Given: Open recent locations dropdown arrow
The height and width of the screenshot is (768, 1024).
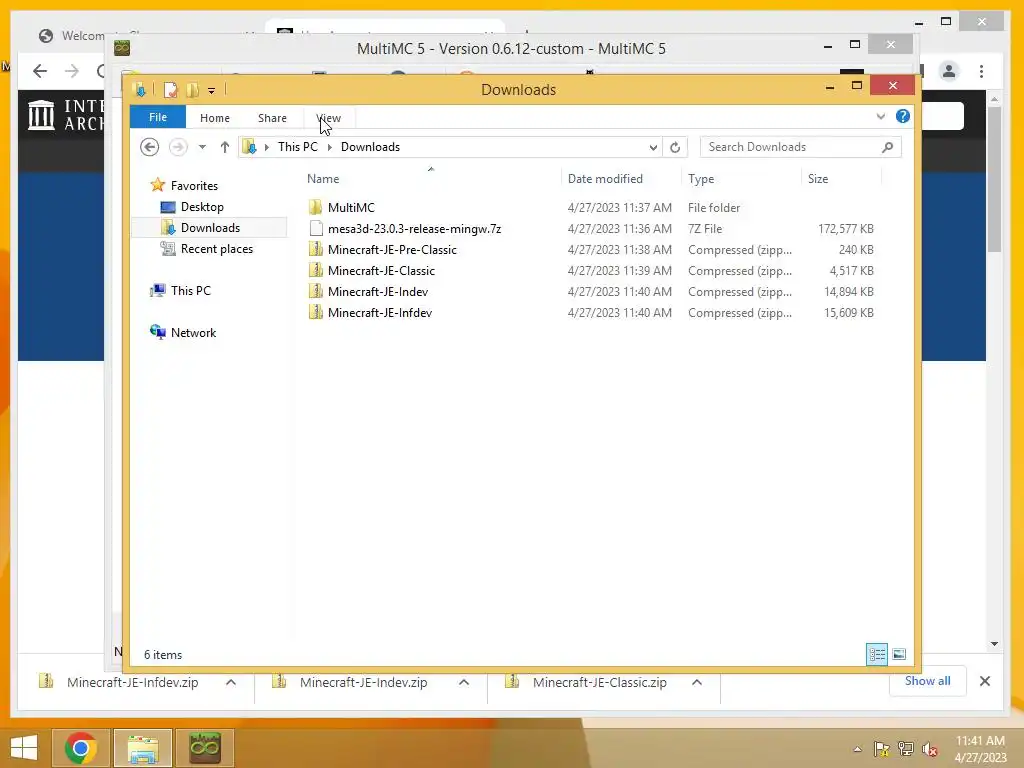Looking at the screenshot, I should [202, 147].
